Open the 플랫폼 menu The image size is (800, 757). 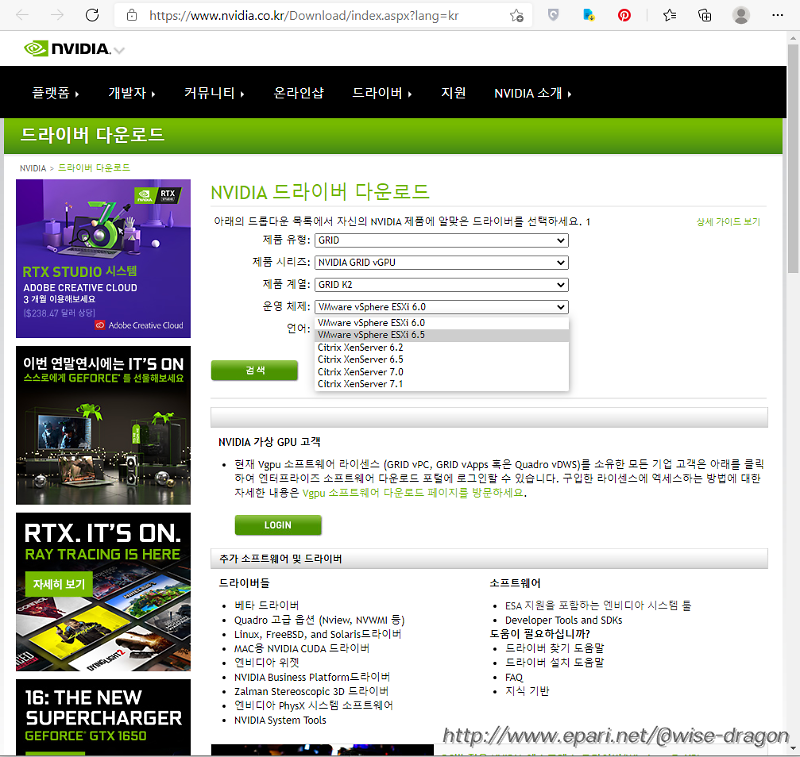coord(55,93)
